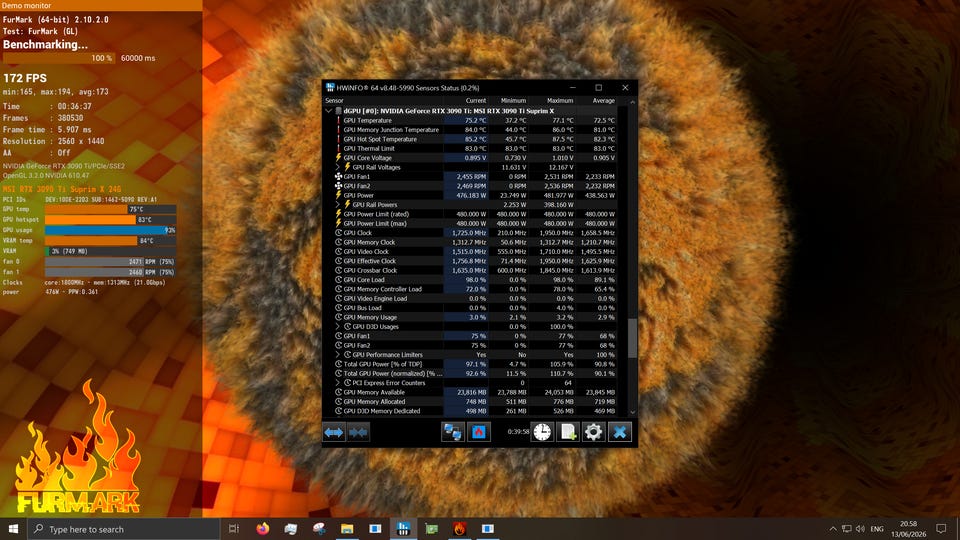960x540 pixels.
Task: Click clock icon next to GPU Clock row
Action: tap(338, 233)
